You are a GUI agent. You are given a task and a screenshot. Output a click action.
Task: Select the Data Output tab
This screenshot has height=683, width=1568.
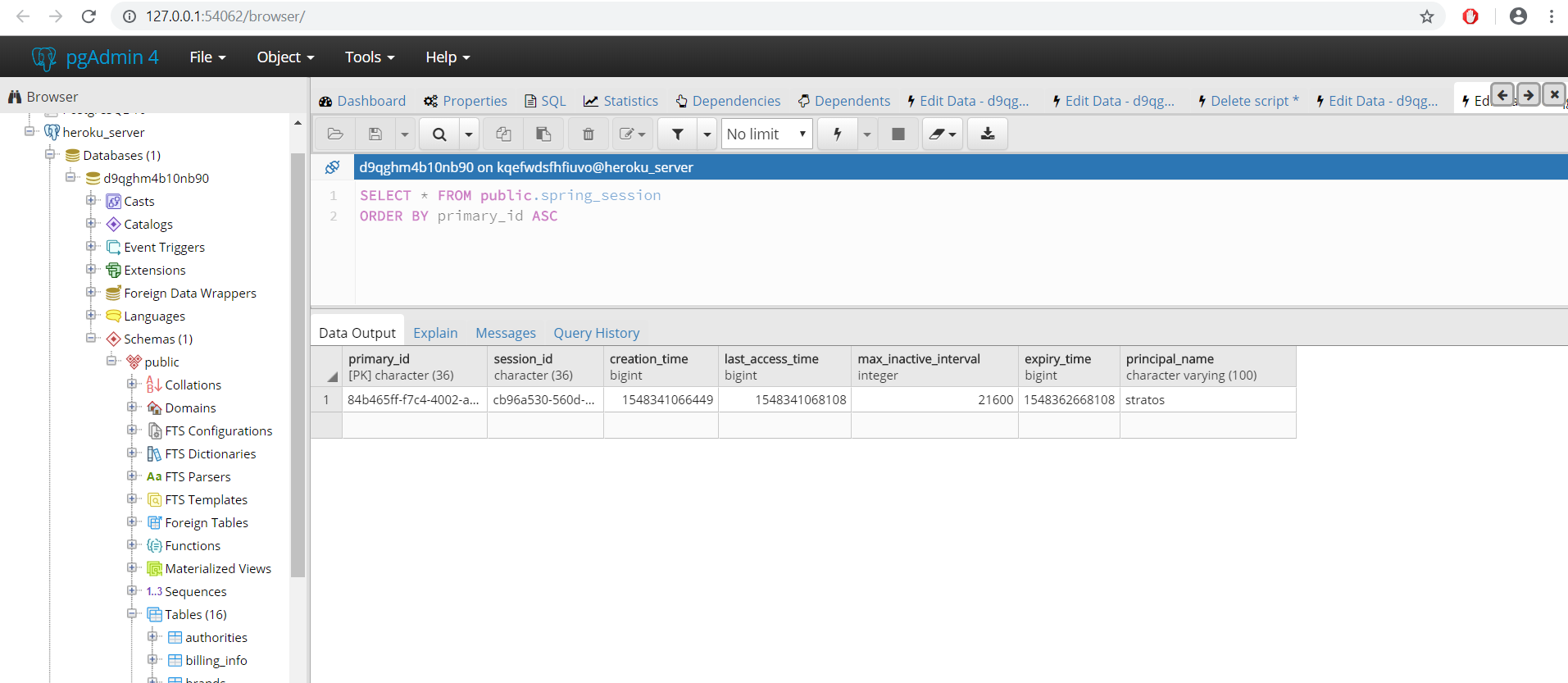[357, 333]
